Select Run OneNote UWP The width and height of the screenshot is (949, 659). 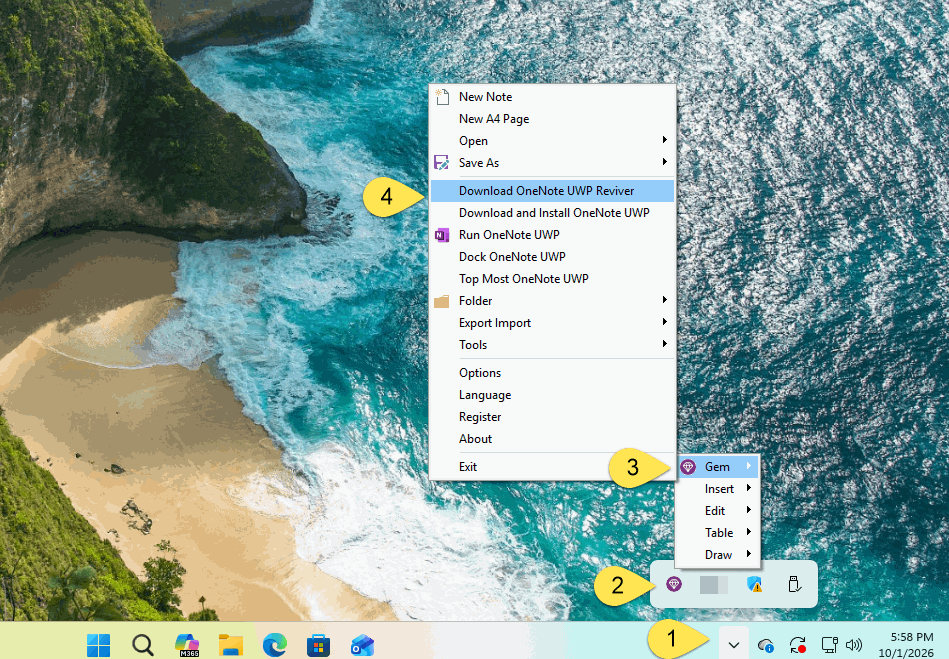click(x=552, y=235)
